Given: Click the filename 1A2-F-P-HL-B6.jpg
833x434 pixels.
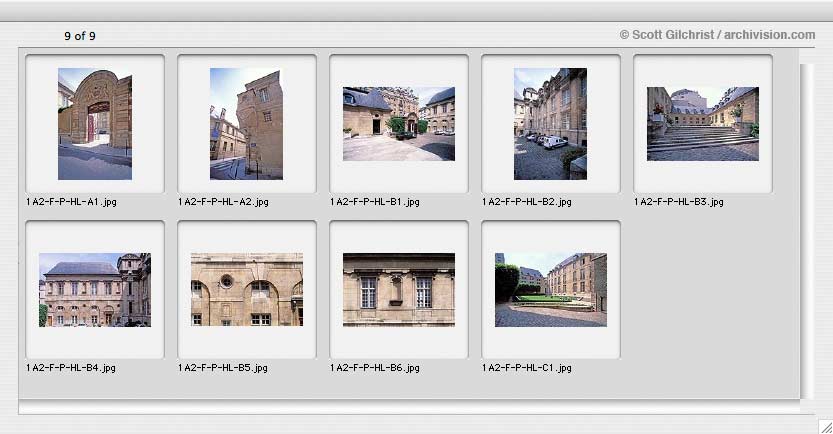Looking at the screenshot, I should click(375, 368).
